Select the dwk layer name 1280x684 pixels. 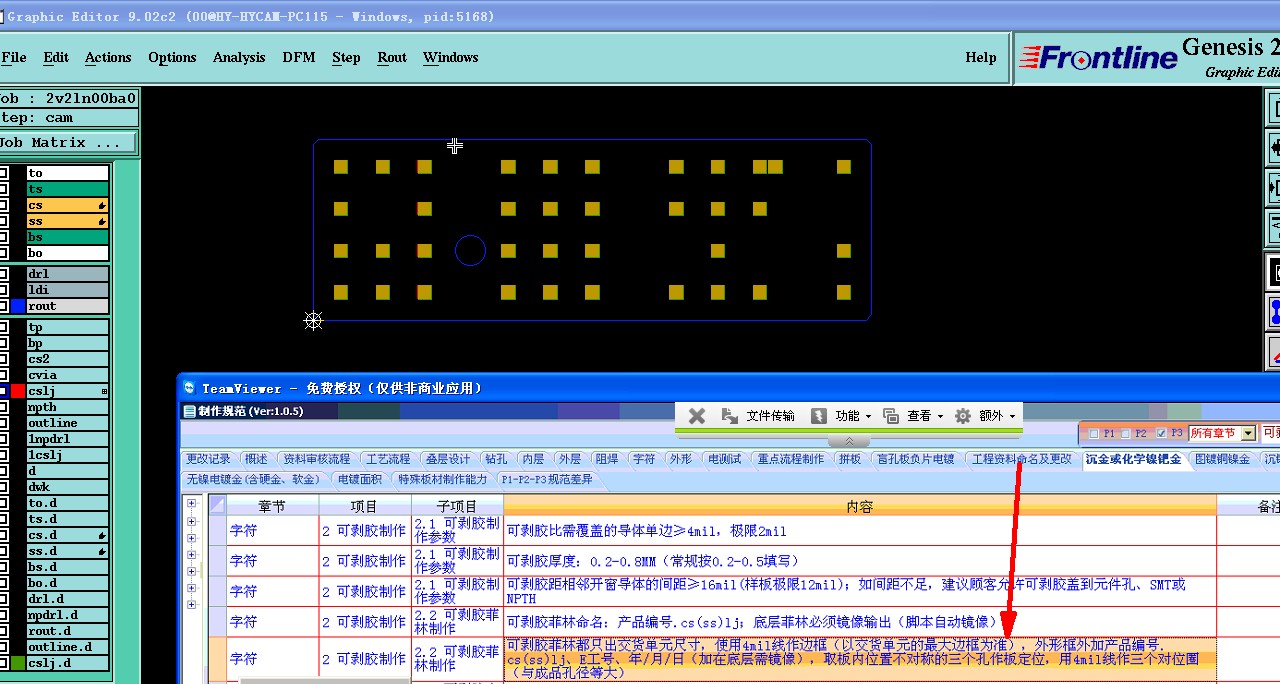(67, 487)
